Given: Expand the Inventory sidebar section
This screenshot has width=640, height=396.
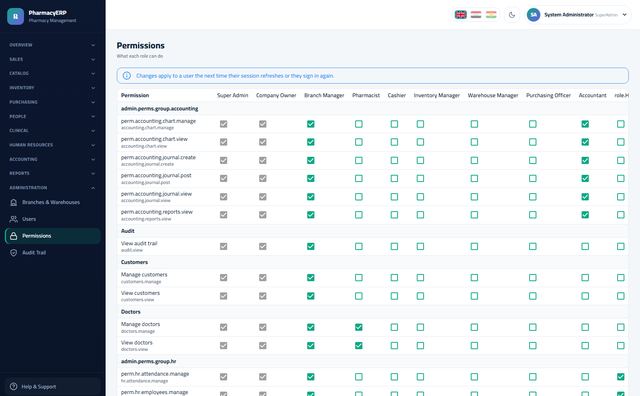Looking at the screenshot, I should pos(53,88).
